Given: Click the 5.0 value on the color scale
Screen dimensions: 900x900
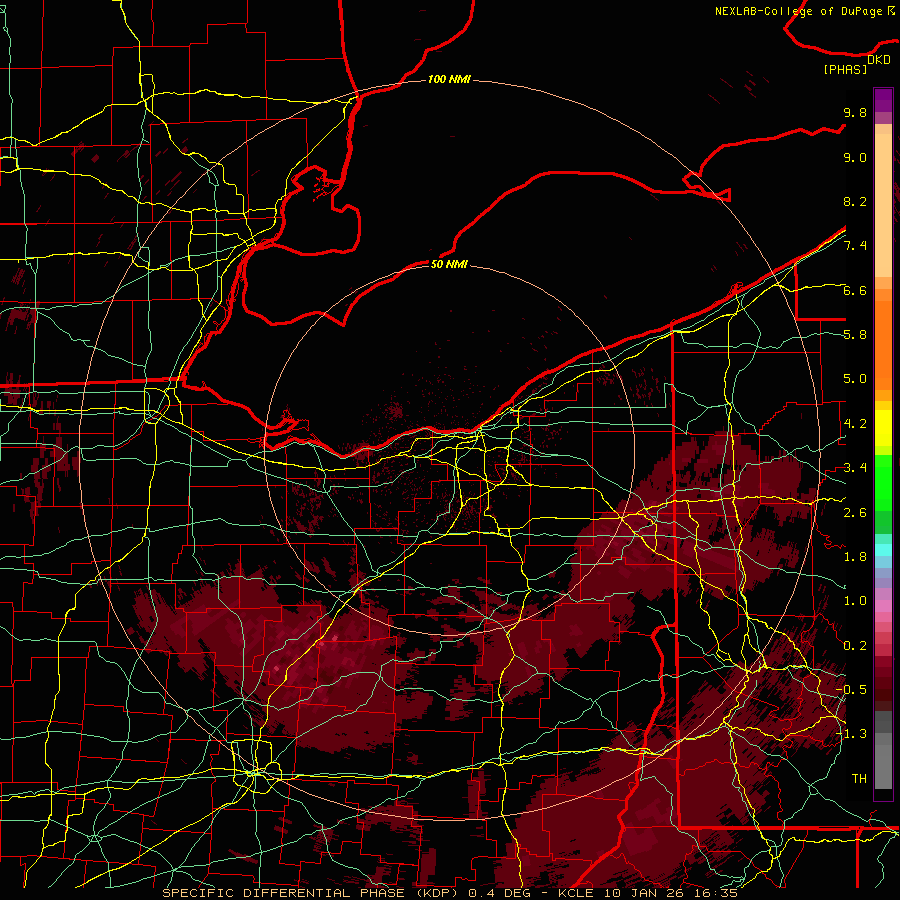Looking at the screenshot, I should click(855, 379).
